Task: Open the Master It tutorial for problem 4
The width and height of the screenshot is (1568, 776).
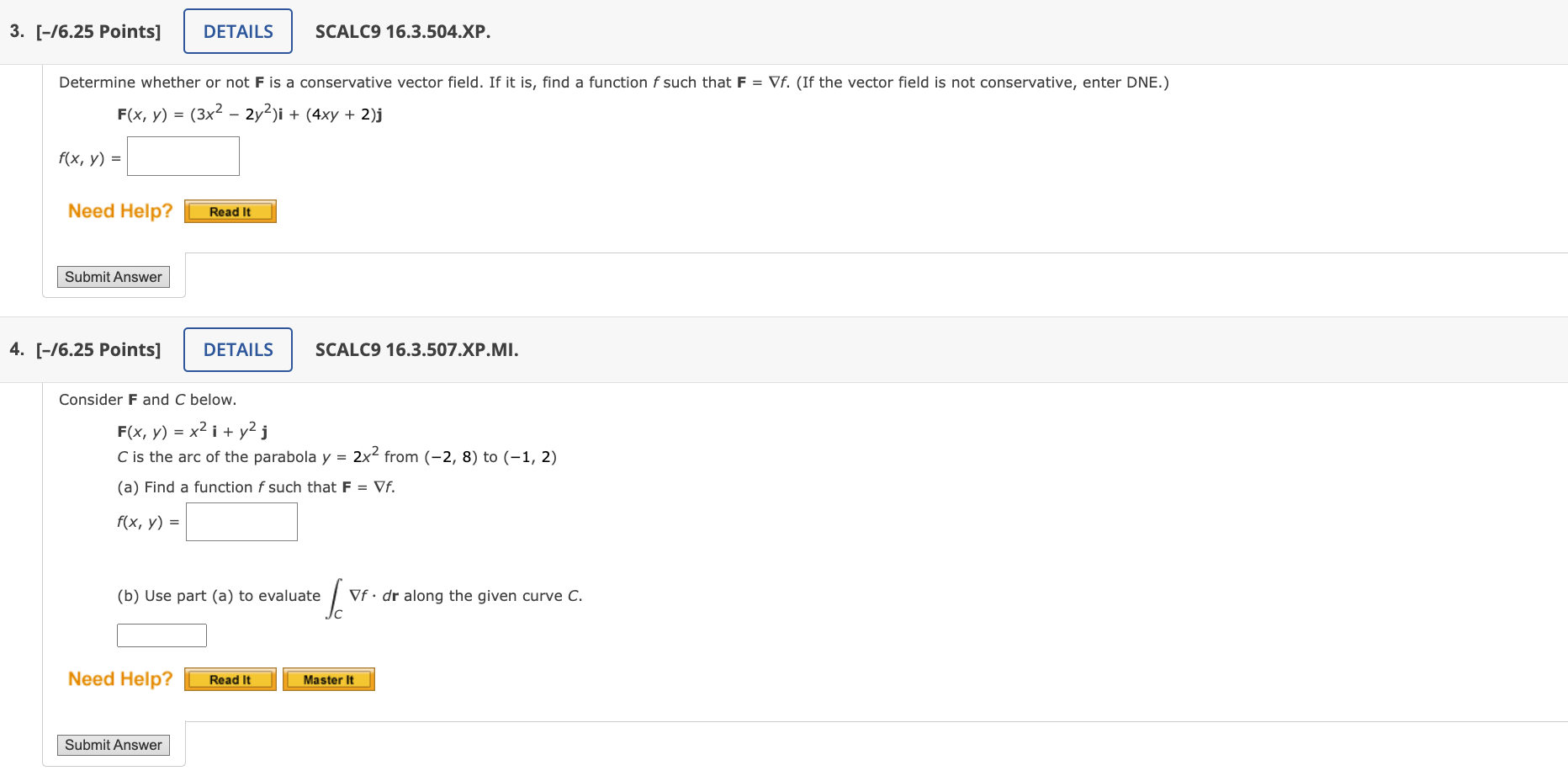Action: tap(328, 679)
